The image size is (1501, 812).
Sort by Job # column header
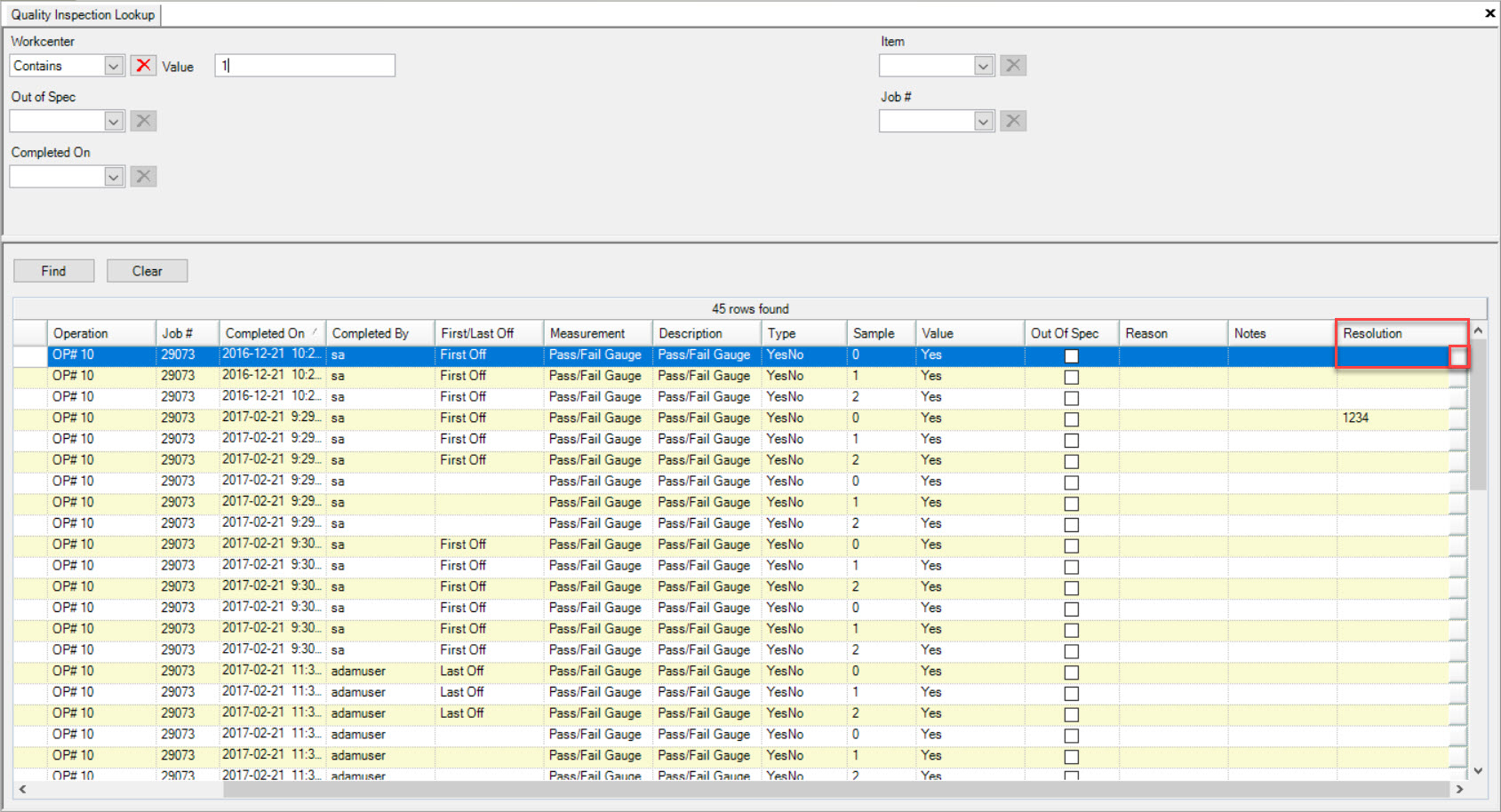click(x=188, y=333)
